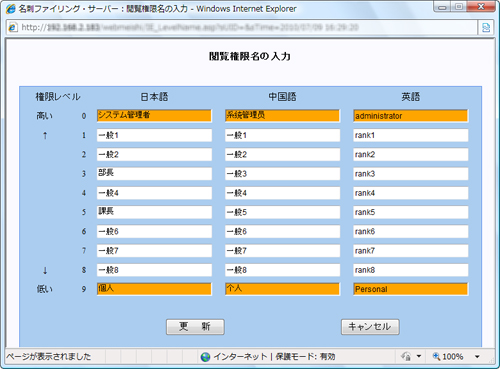Click the globe internet zone icon
The width and height of the screenshot is (500, 369).
205,357
